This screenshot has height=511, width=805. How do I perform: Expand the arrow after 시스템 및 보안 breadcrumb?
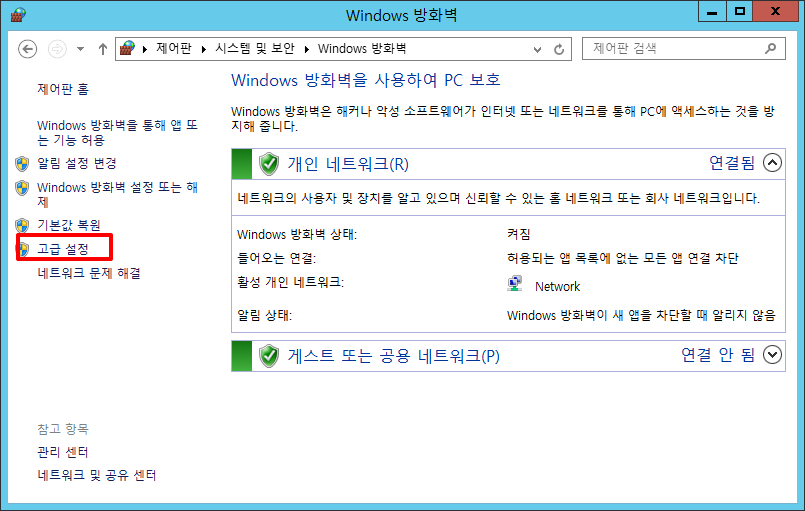(306, 49)
